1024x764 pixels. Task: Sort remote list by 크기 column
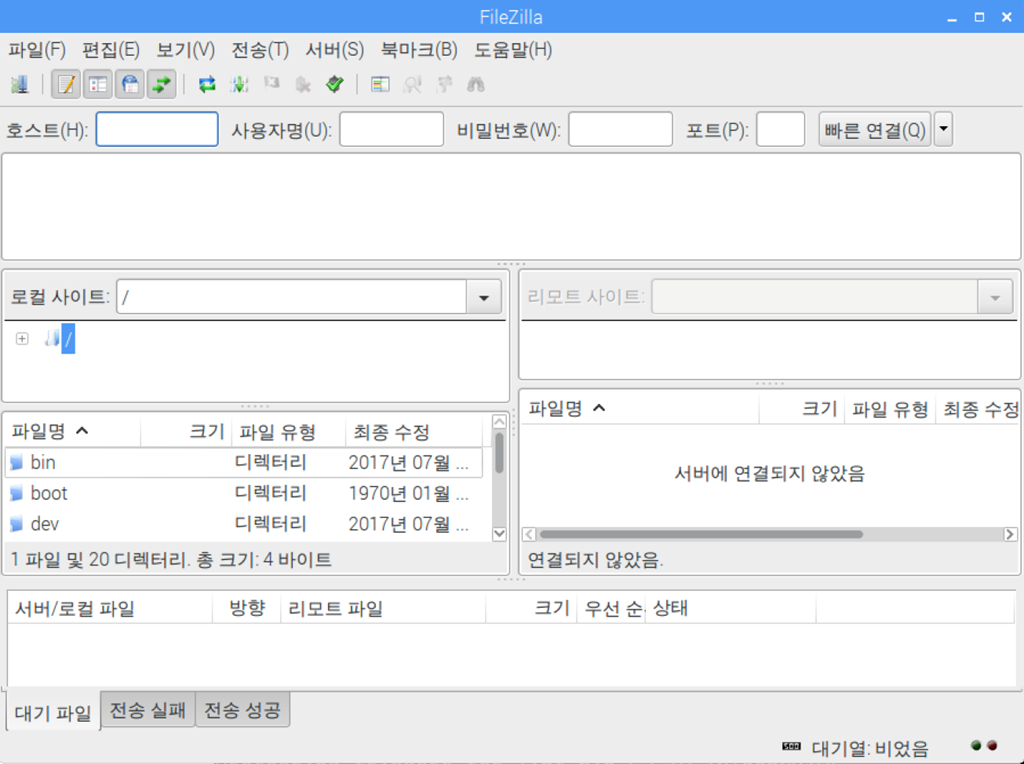(x=802, y=409)
